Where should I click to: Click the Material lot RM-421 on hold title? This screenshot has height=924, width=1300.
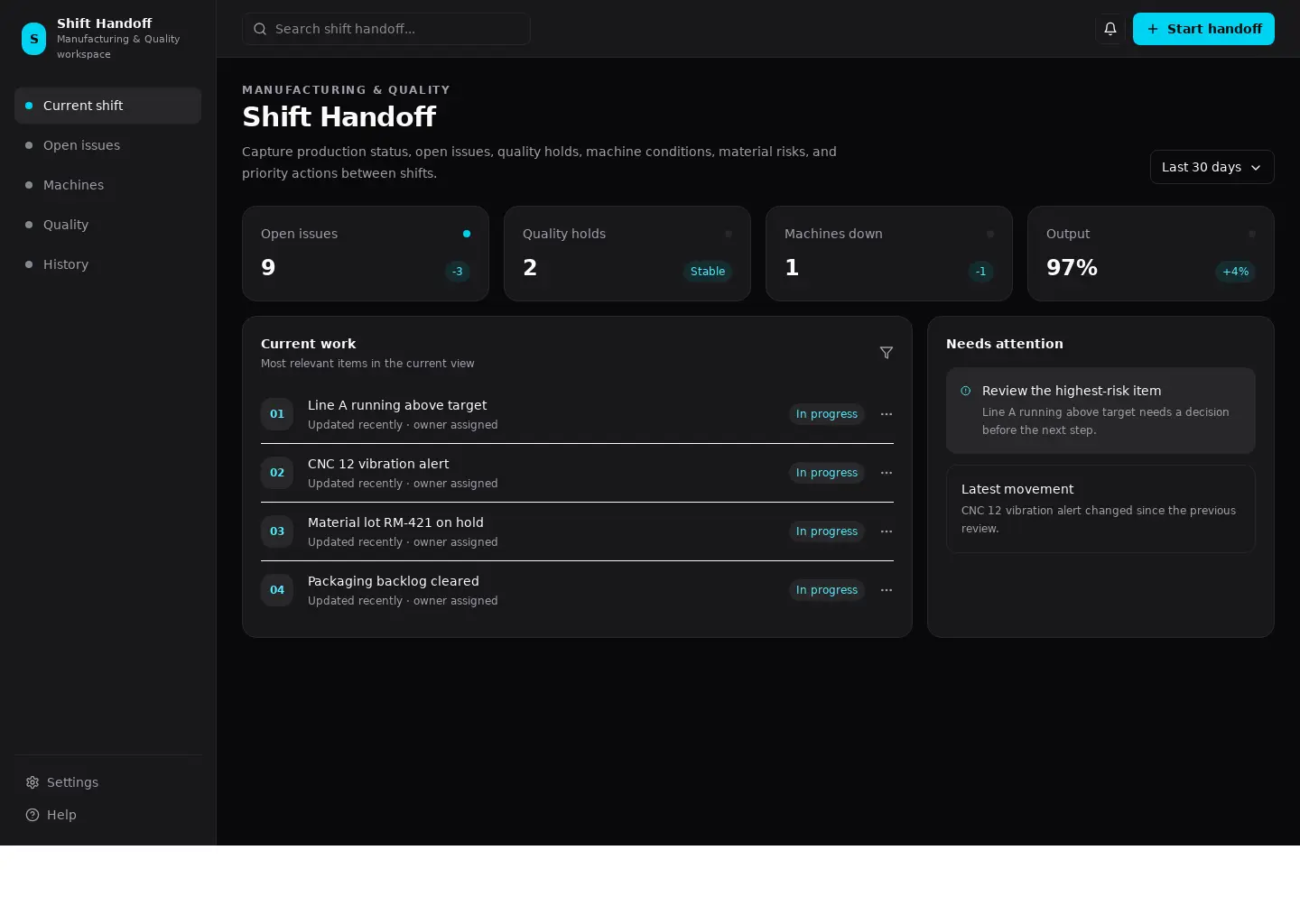395,522
